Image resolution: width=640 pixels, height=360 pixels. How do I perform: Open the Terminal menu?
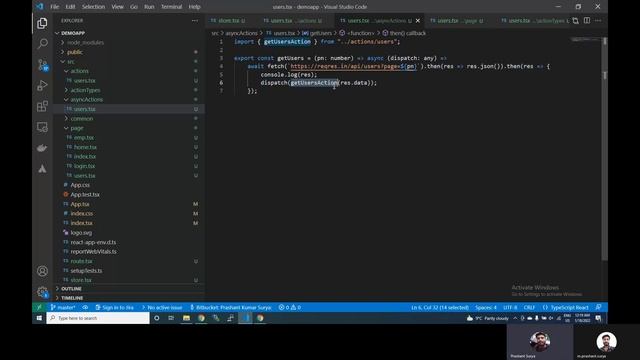tap(171, 7)
